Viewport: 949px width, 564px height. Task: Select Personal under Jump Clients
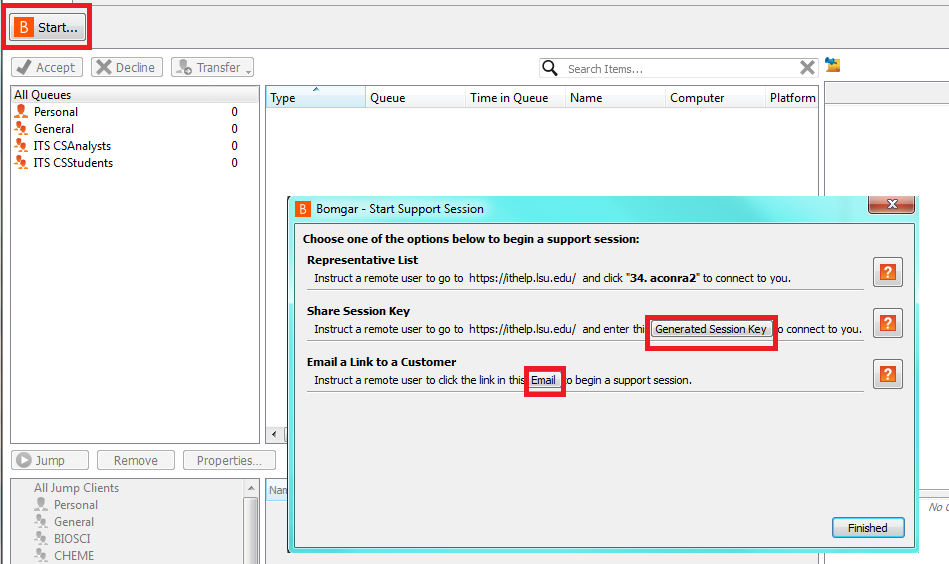[x=76, y=505]
